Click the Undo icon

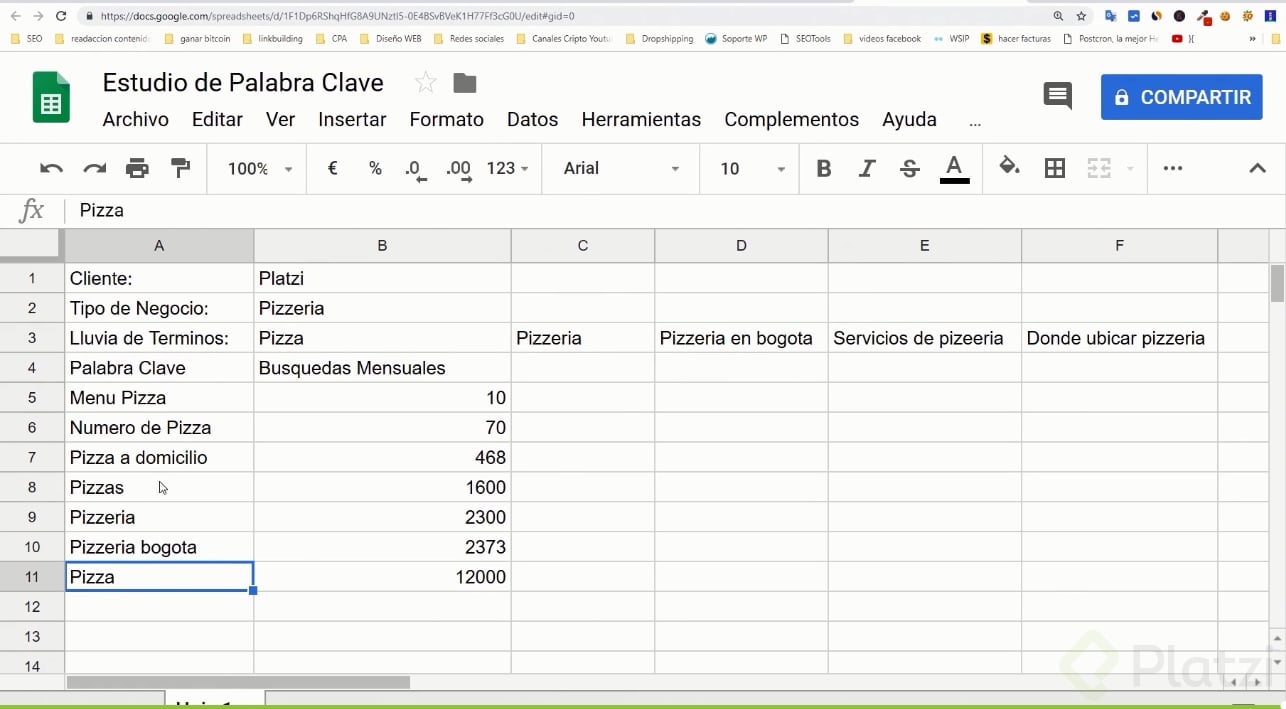[51, 168]
